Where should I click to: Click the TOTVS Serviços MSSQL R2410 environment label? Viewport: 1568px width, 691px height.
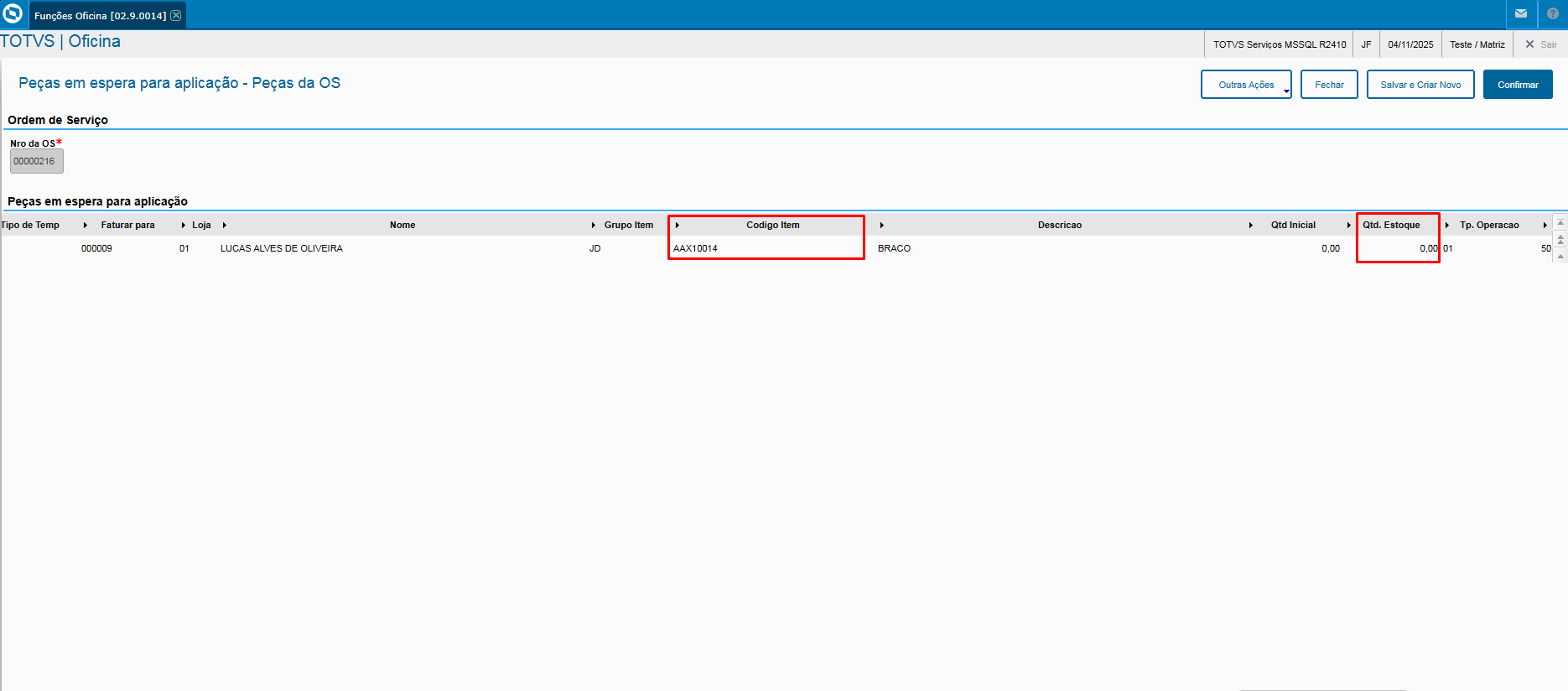click(1280, 44)
